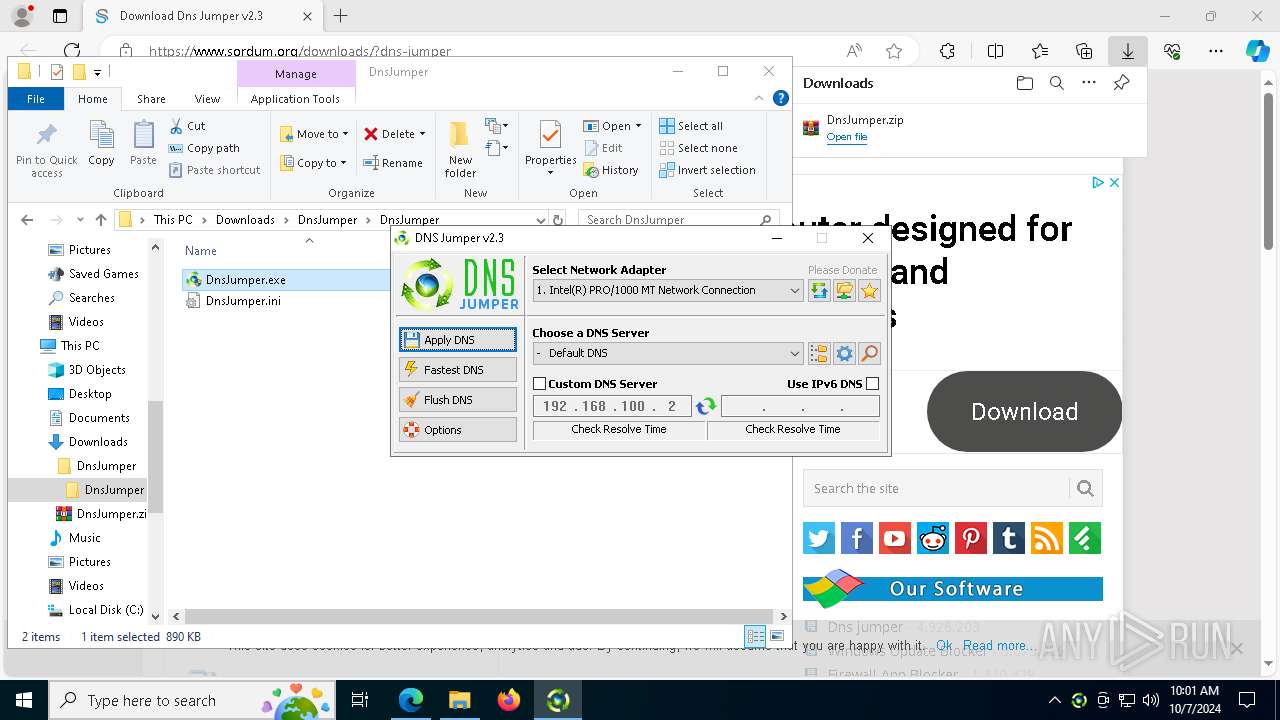This screenshot has height=720, width=1280.
Task: Open DNS Jumper Options
Action: click(458, 430)
